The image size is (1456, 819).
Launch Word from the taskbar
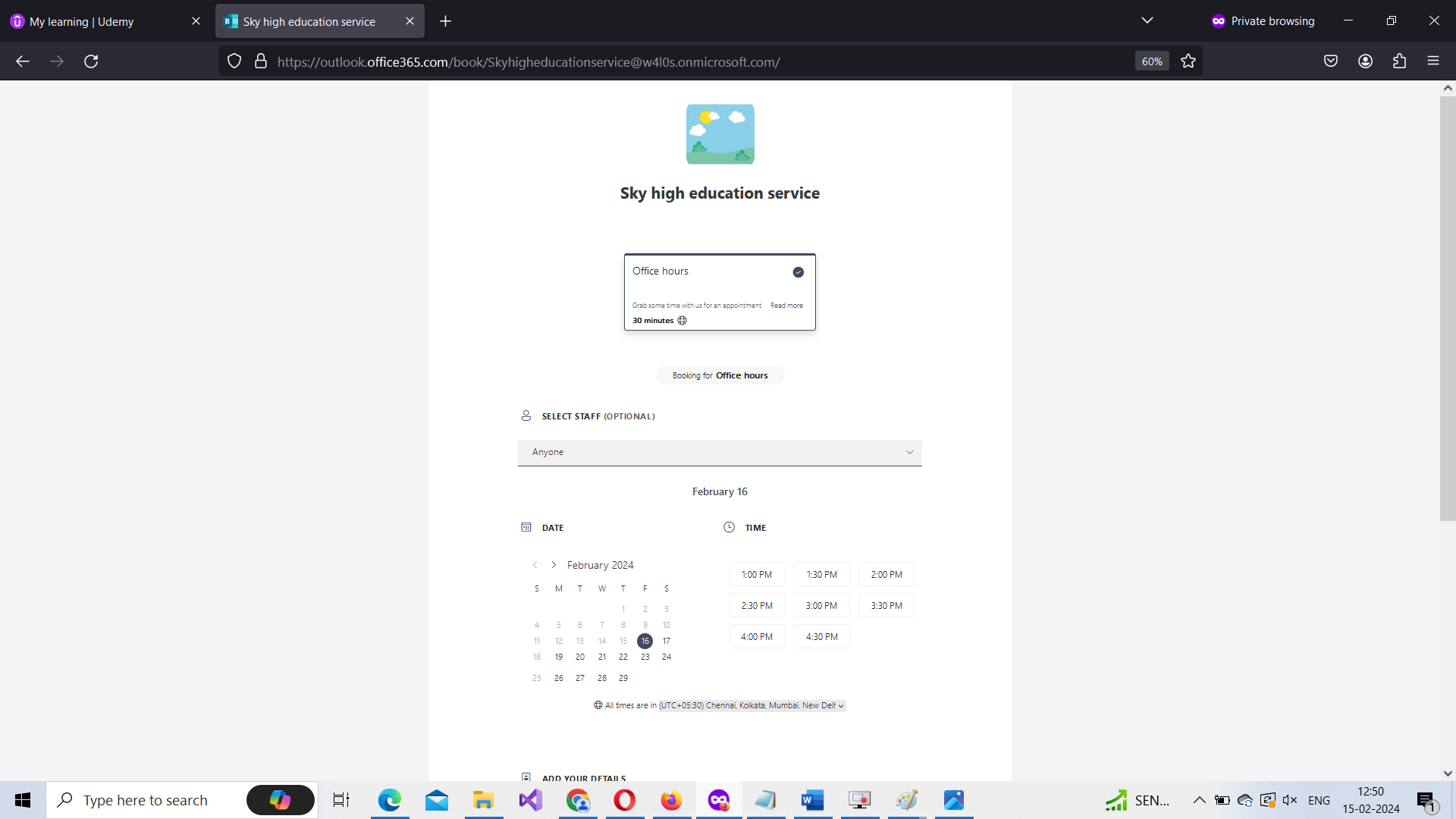pos(812,799)
